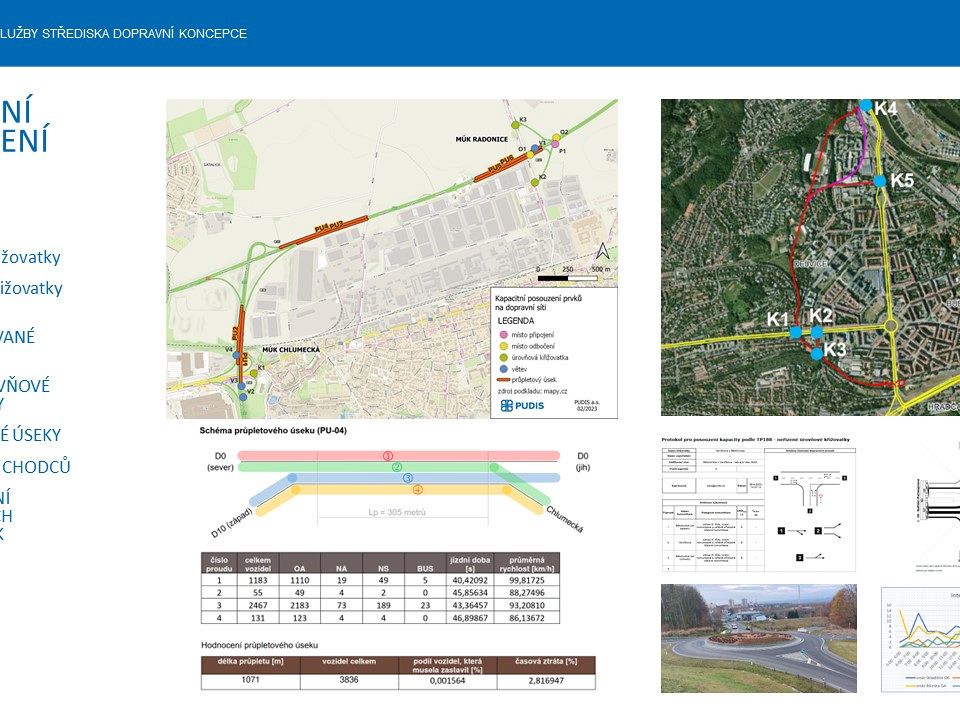Click lane circle 2 on the green lane
This screenshot has height=720, width=960.
tap(397, 467)
